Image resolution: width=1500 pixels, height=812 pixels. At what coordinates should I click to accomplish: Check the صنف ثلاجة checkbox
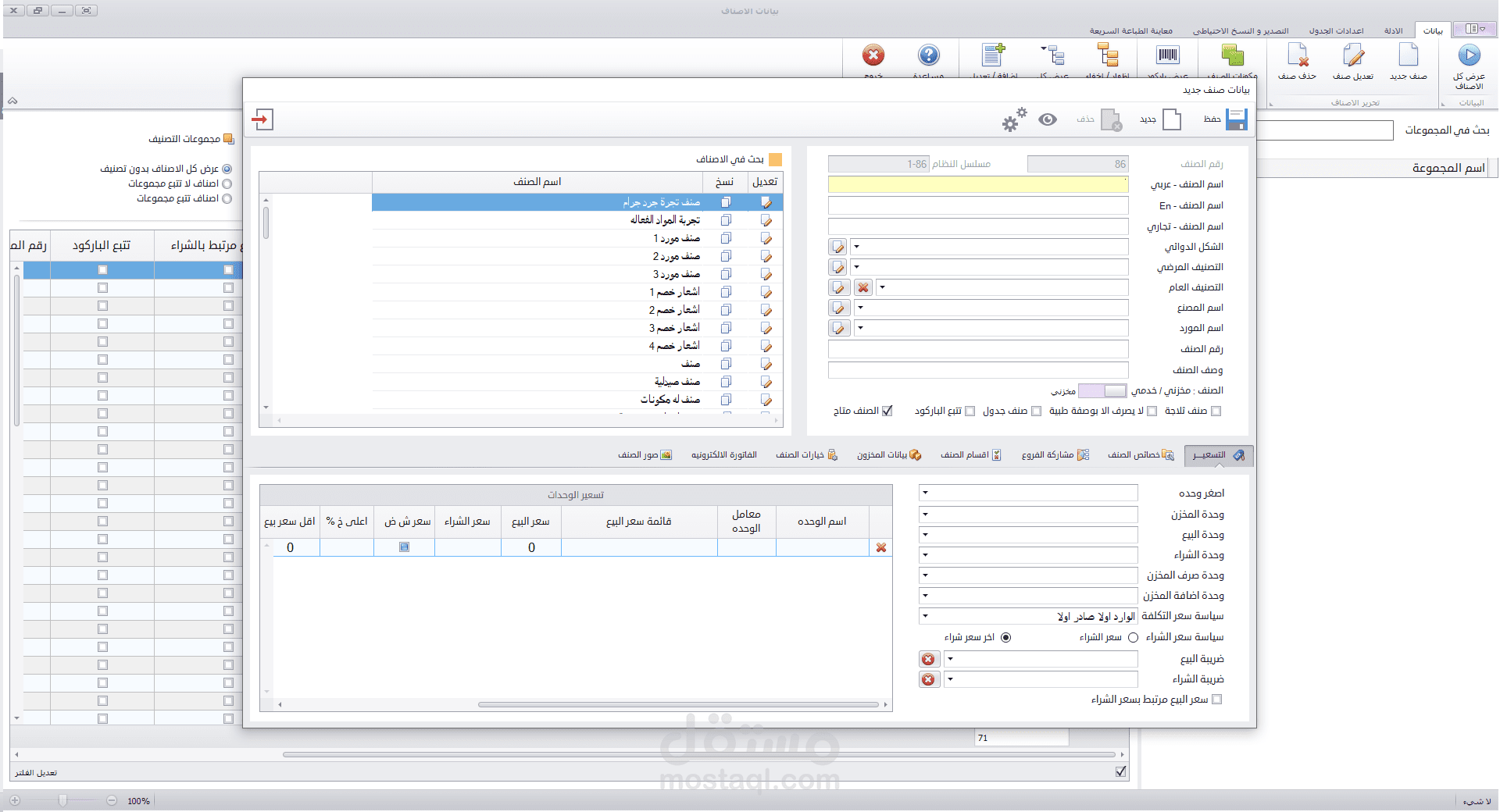pyautogui.click(x=1216, y=411)
